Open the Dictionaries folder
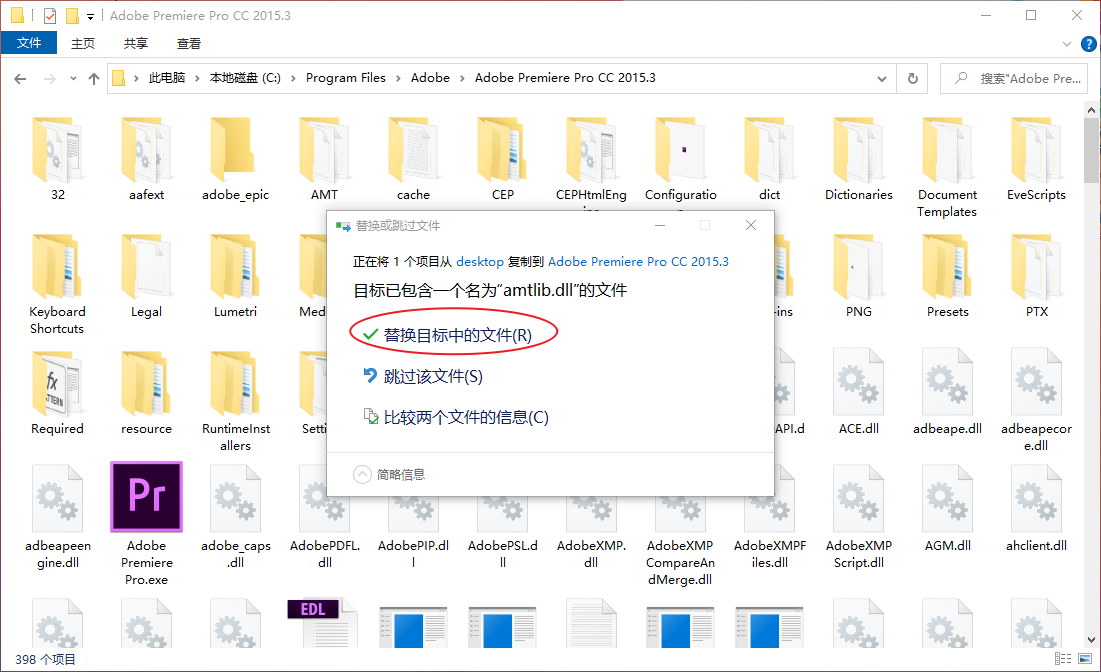 pyautogui.click(x=859, y=150)
